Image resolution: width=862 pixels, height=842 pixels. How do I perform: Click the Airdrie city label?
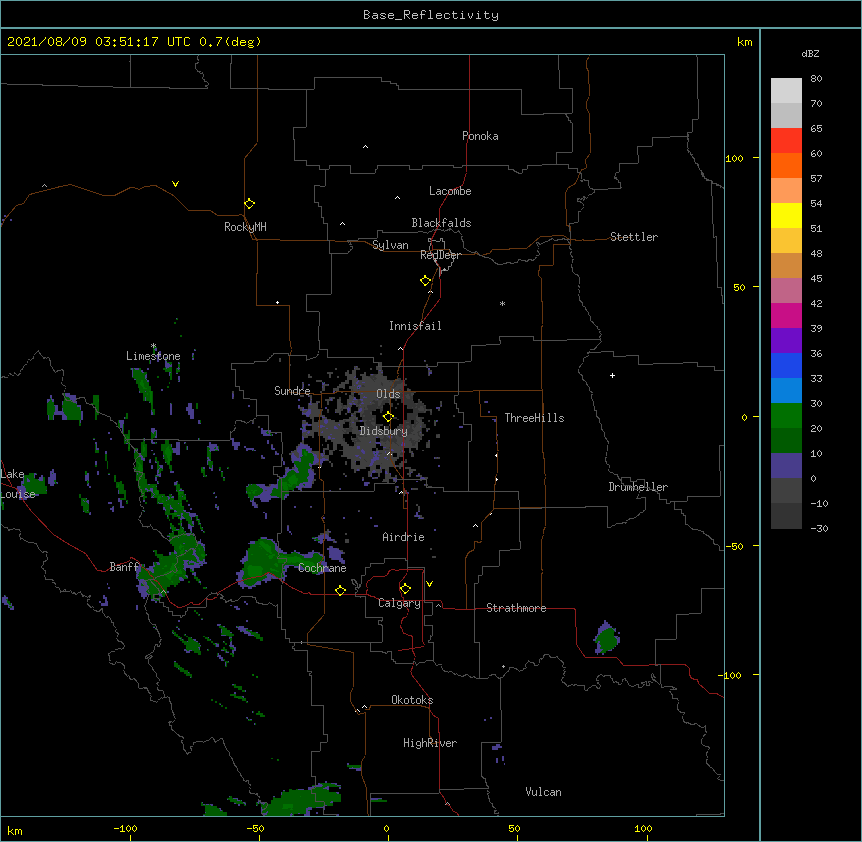404,537
